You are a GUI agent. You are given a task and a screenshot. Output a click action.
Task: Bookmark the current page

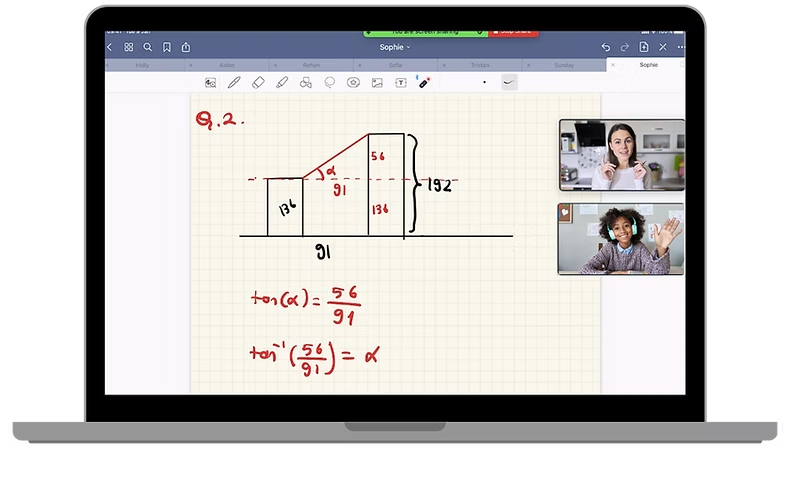click(167, 47)
